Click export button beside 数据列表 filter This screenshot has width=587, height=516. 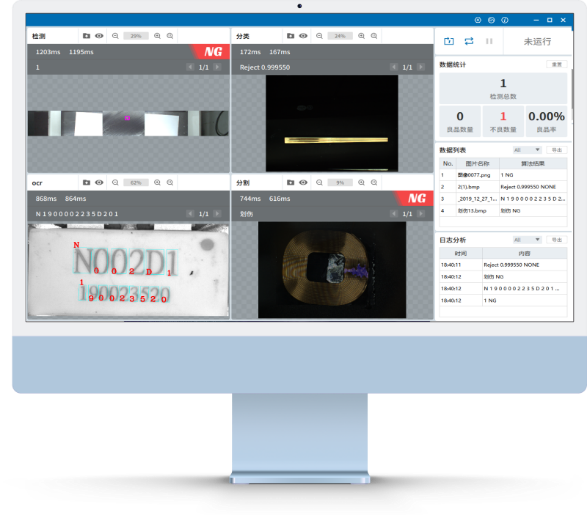(557, 150)
